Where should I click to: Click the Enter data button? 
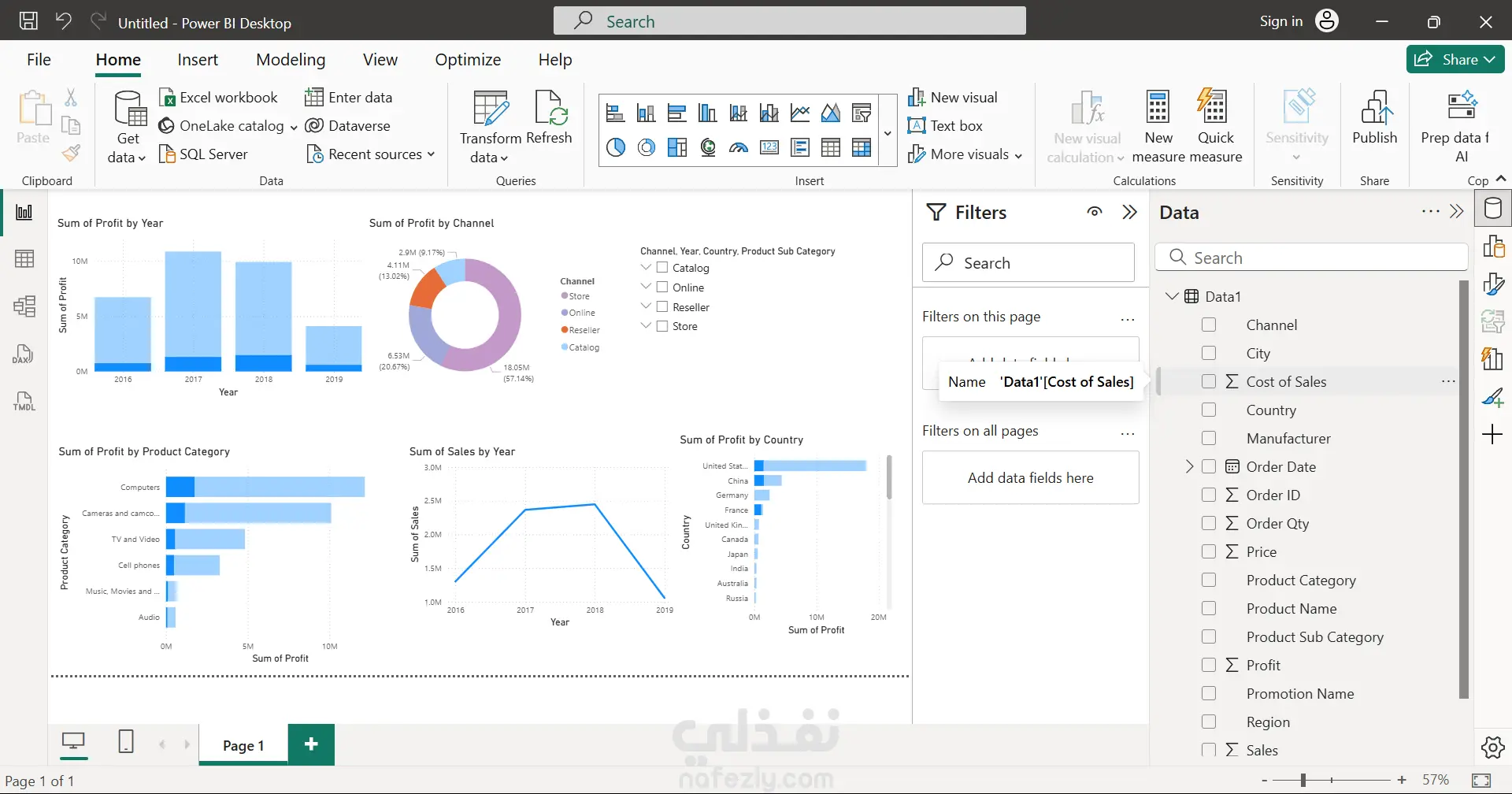pos(349,98)
